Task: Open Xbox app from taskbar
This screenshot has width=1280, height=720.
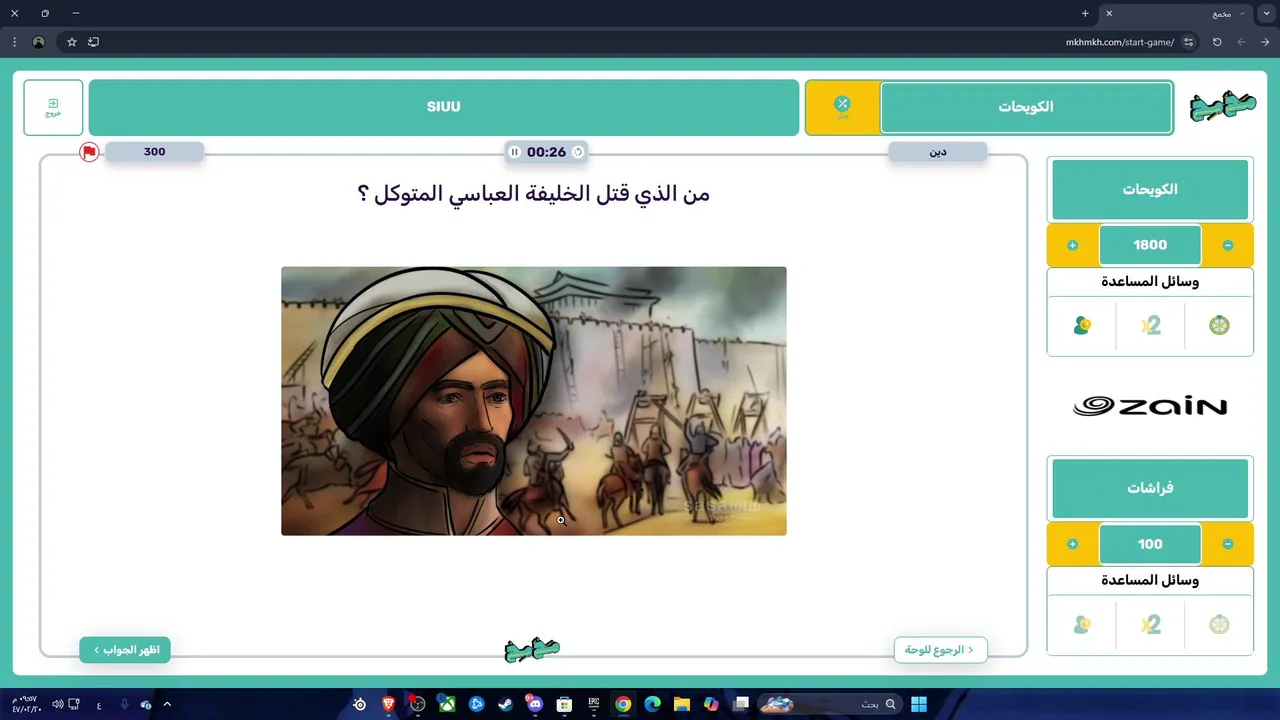Action: 447,704
